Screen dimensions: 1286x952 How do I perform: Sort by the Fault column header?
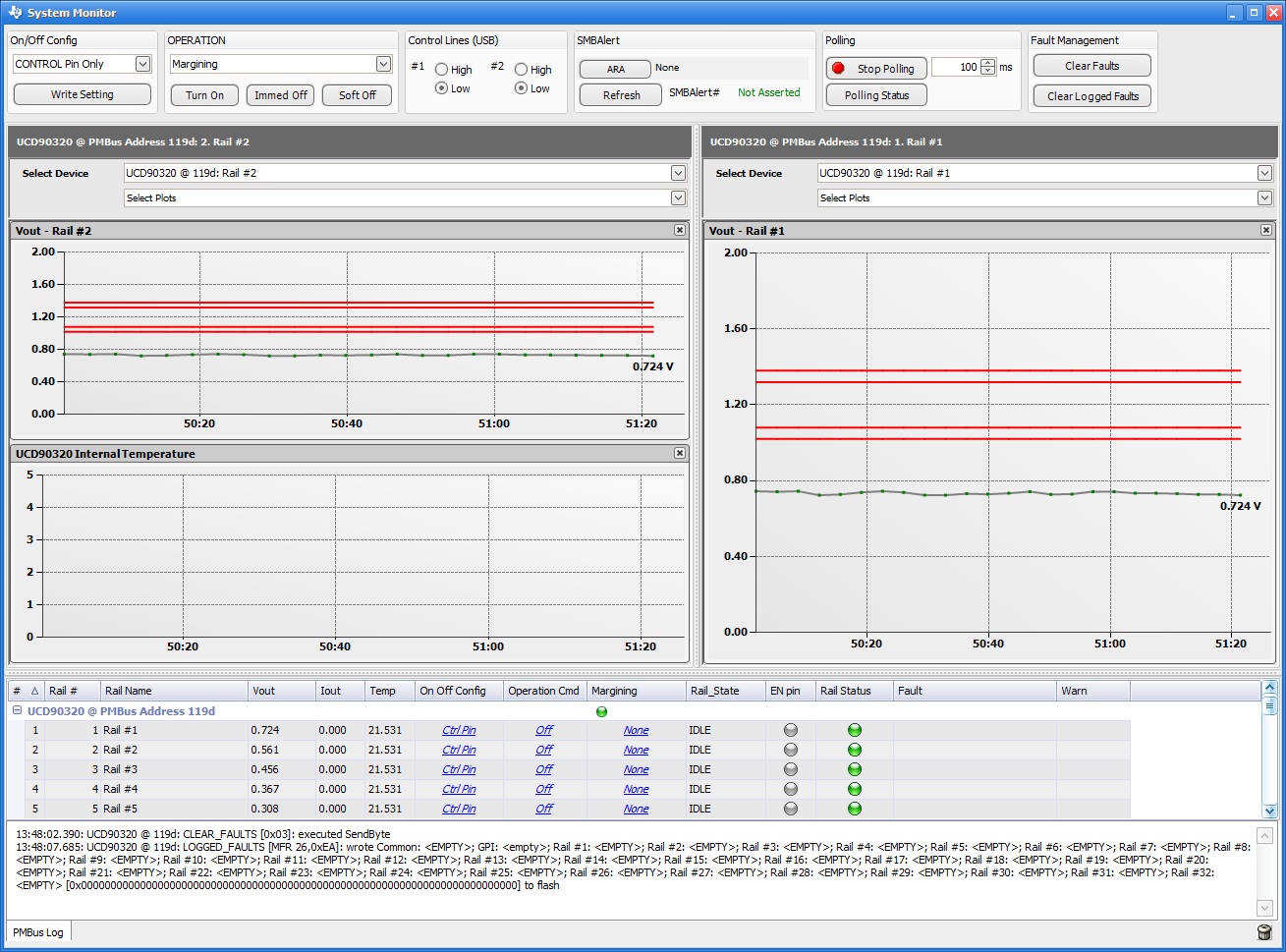pyautogui.click(x=975, y=691)
